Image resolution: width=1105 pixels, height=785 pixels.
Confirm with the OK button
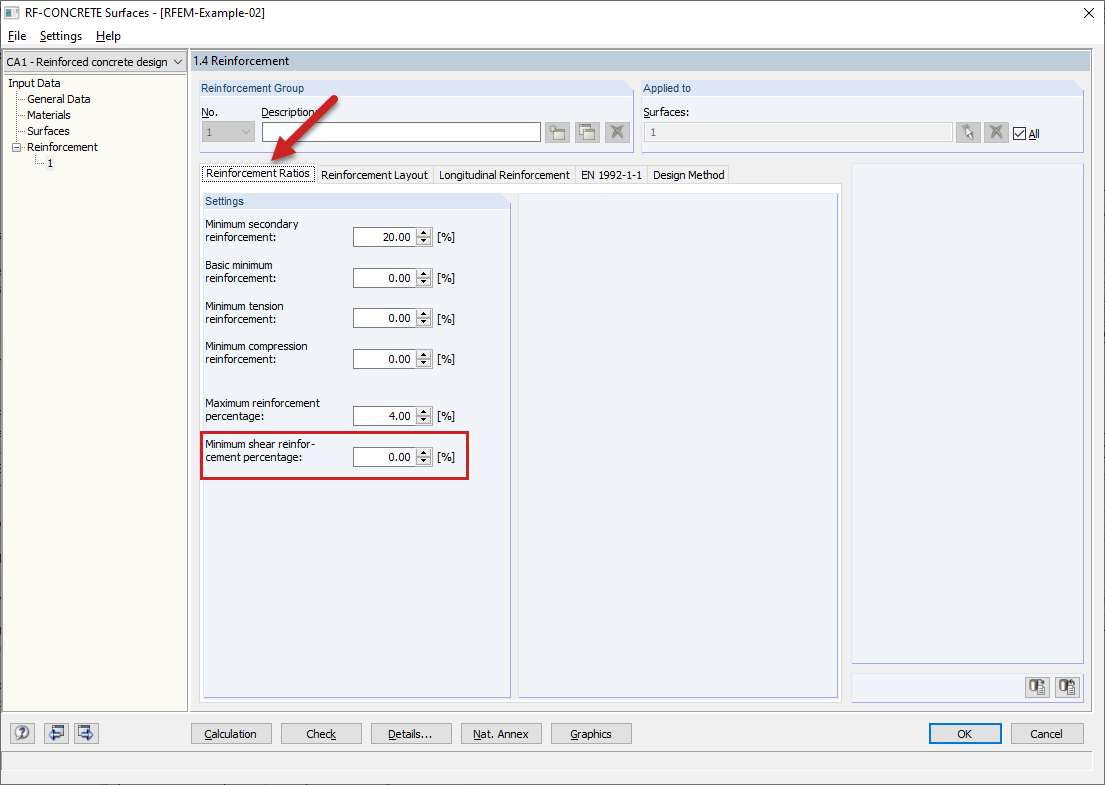coord(965,734)
